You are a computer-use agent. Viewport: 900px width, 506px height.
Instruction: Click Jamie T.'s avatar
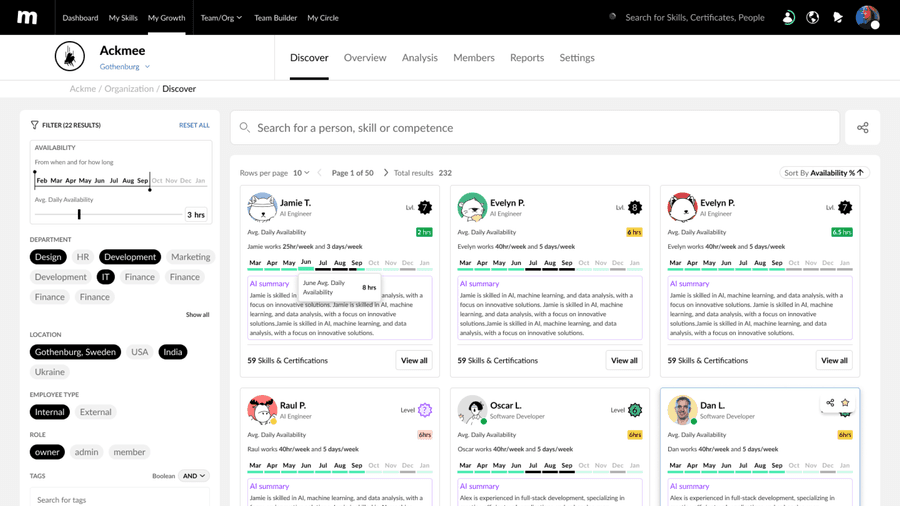(x=262, y=207)
